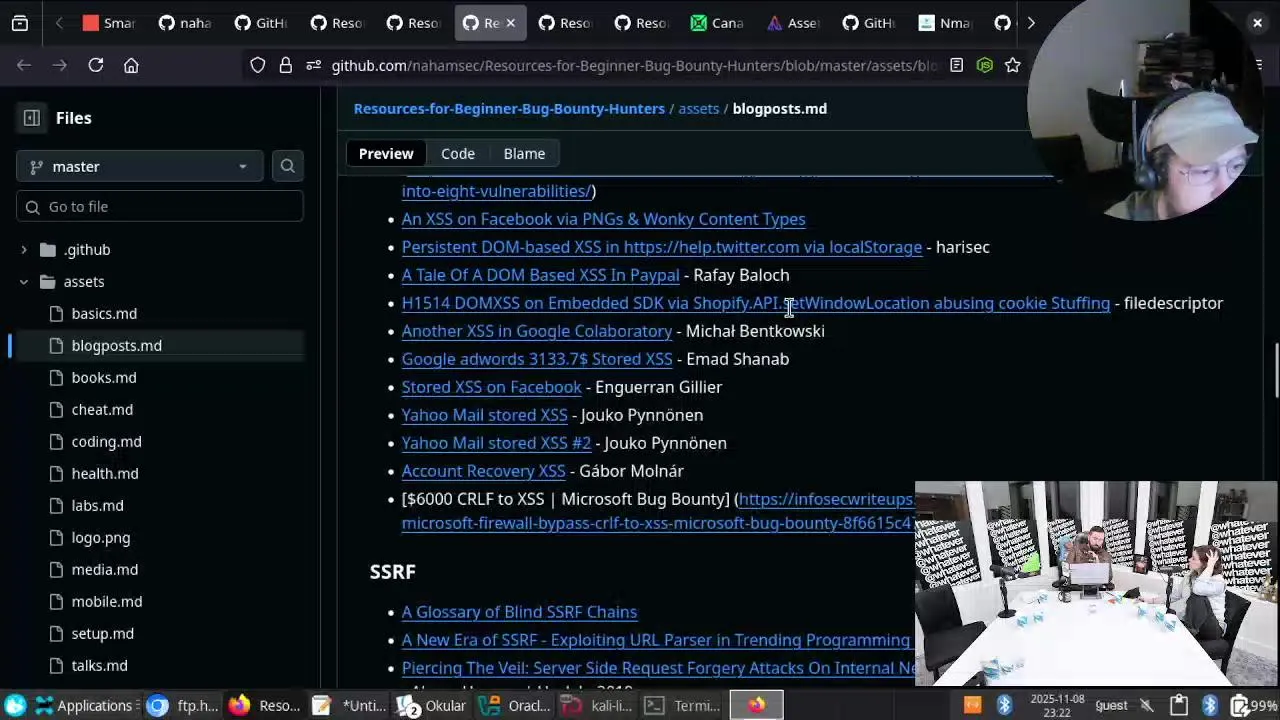1280x720 pixels.
Task: Go to the browser home page icon
Action: tap(131, 65)
